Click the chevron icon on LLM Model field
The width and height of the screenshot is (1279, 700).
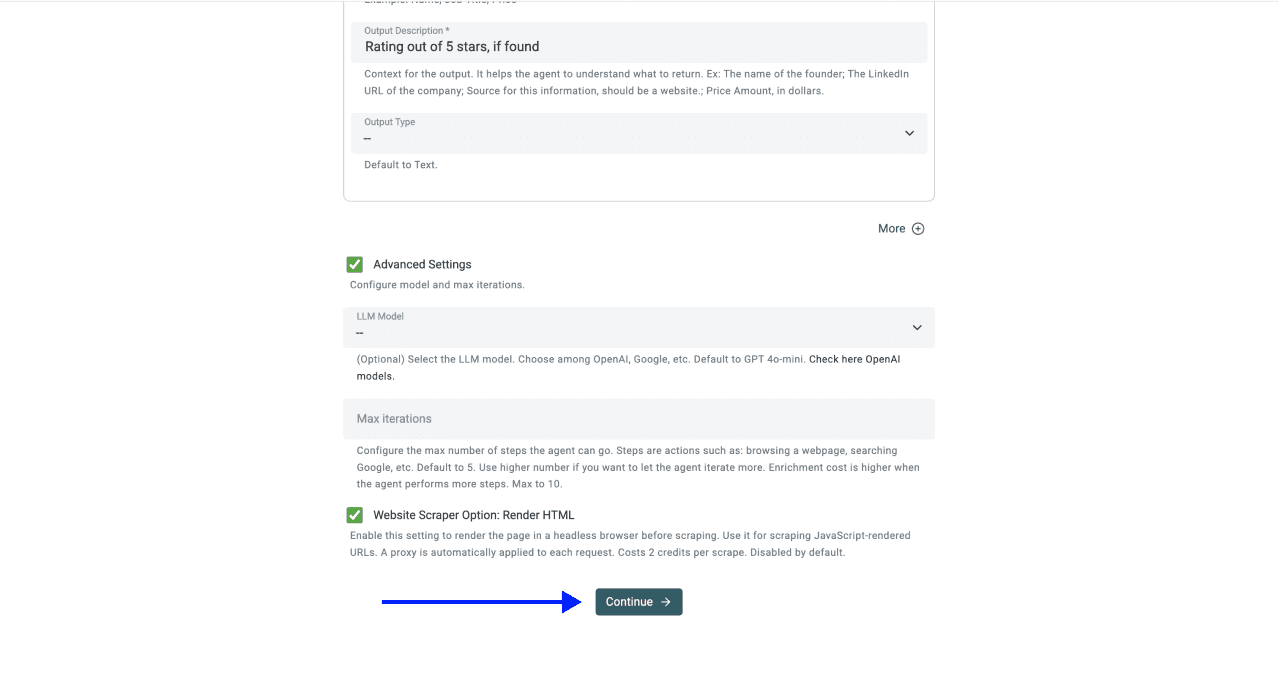pyautogui.click(x=916, y=327)
